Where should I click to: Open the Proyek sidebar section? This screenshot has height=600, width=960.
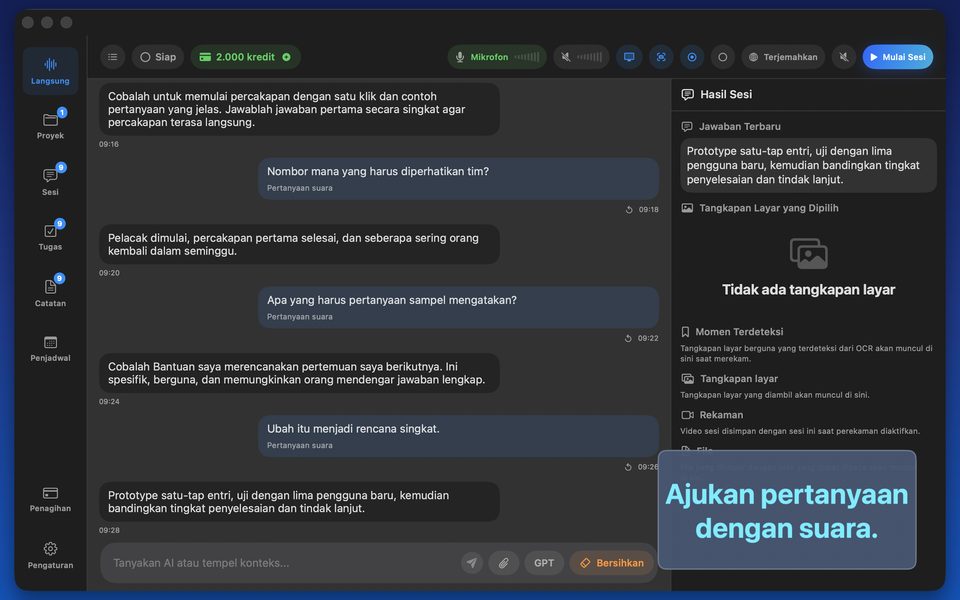click(50, 125)
